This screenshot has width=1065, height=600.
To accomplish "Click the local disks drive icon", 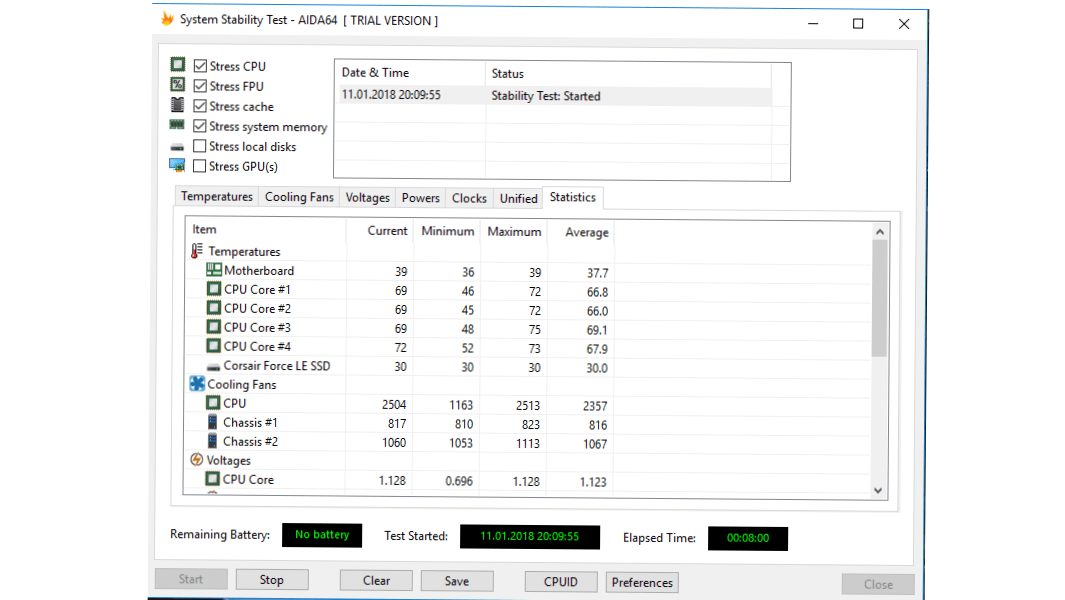I will (177, 147).
